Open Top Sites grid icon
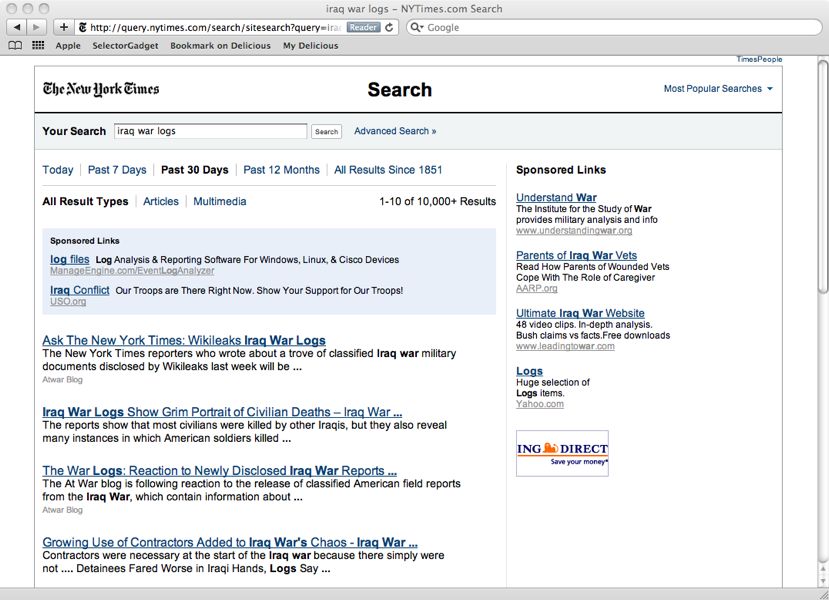The image size is (829, 600). click(x=38, y=45)
